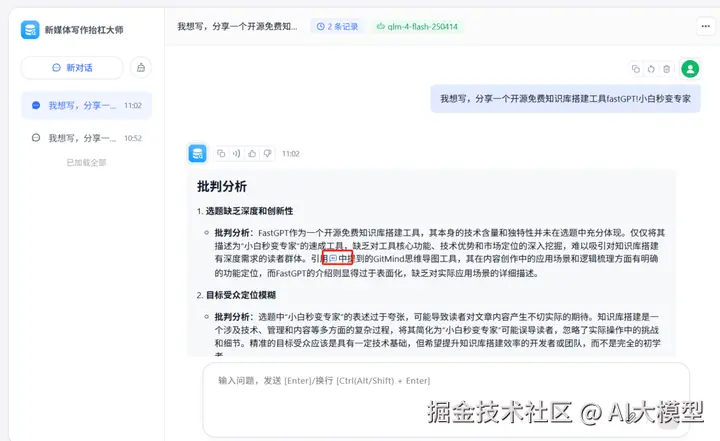This screenshot has width=720, height=441.
Task: Click the glm-4-flash-250414 model tag
Action: 417,27
